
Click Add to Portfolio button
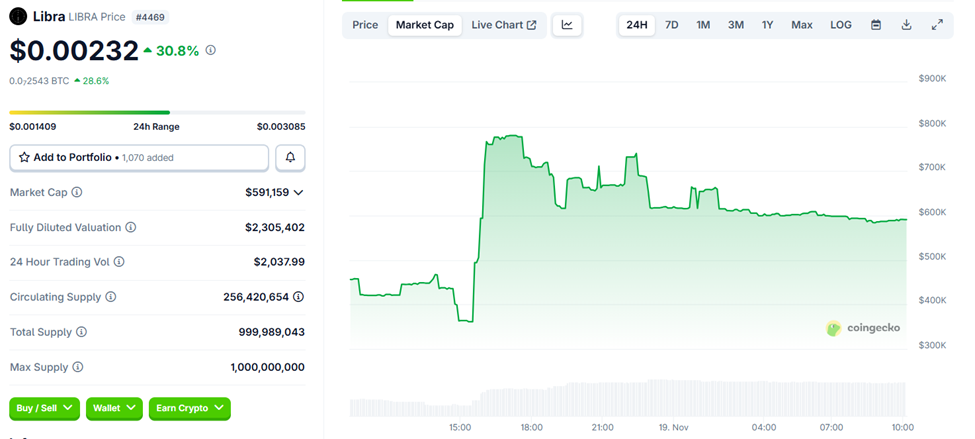click(x=139, y=158)
